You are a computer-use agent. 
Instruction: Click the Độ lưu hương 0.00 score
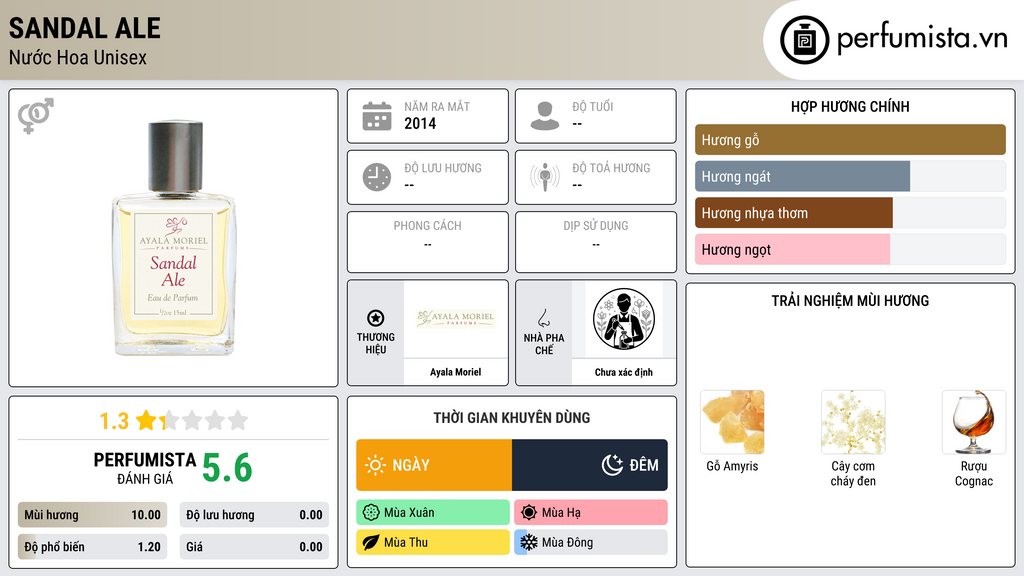[254, 515]
